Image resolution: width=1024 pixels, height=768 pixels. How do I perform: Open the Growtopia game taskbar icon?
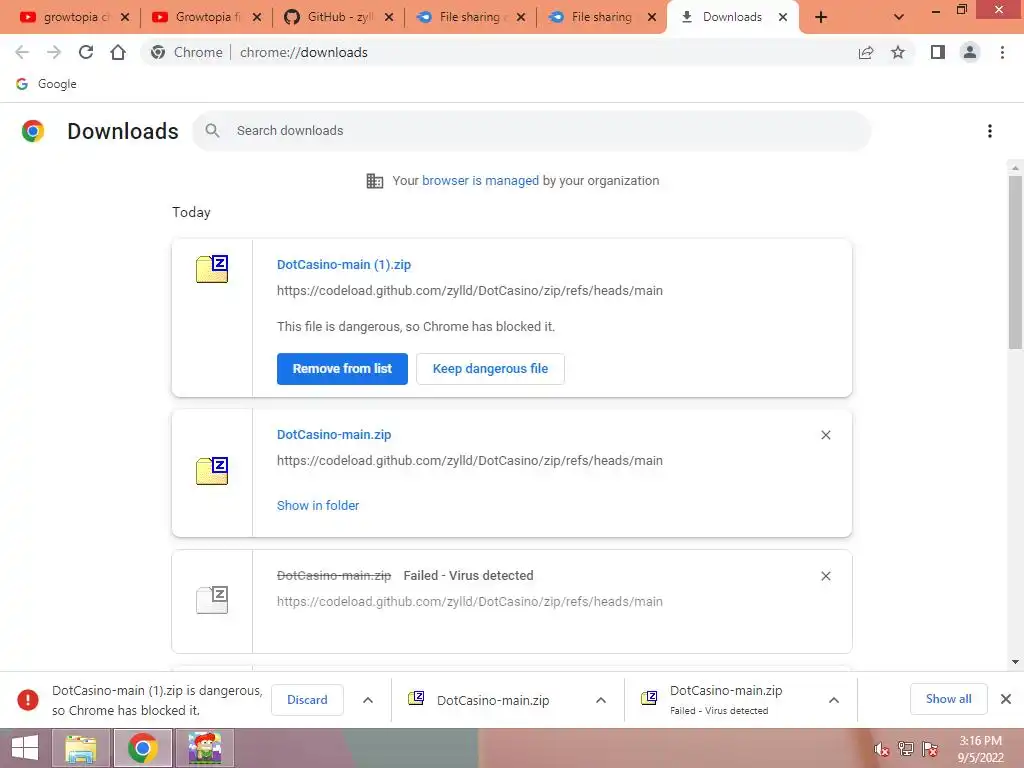[x=204, y=748]
